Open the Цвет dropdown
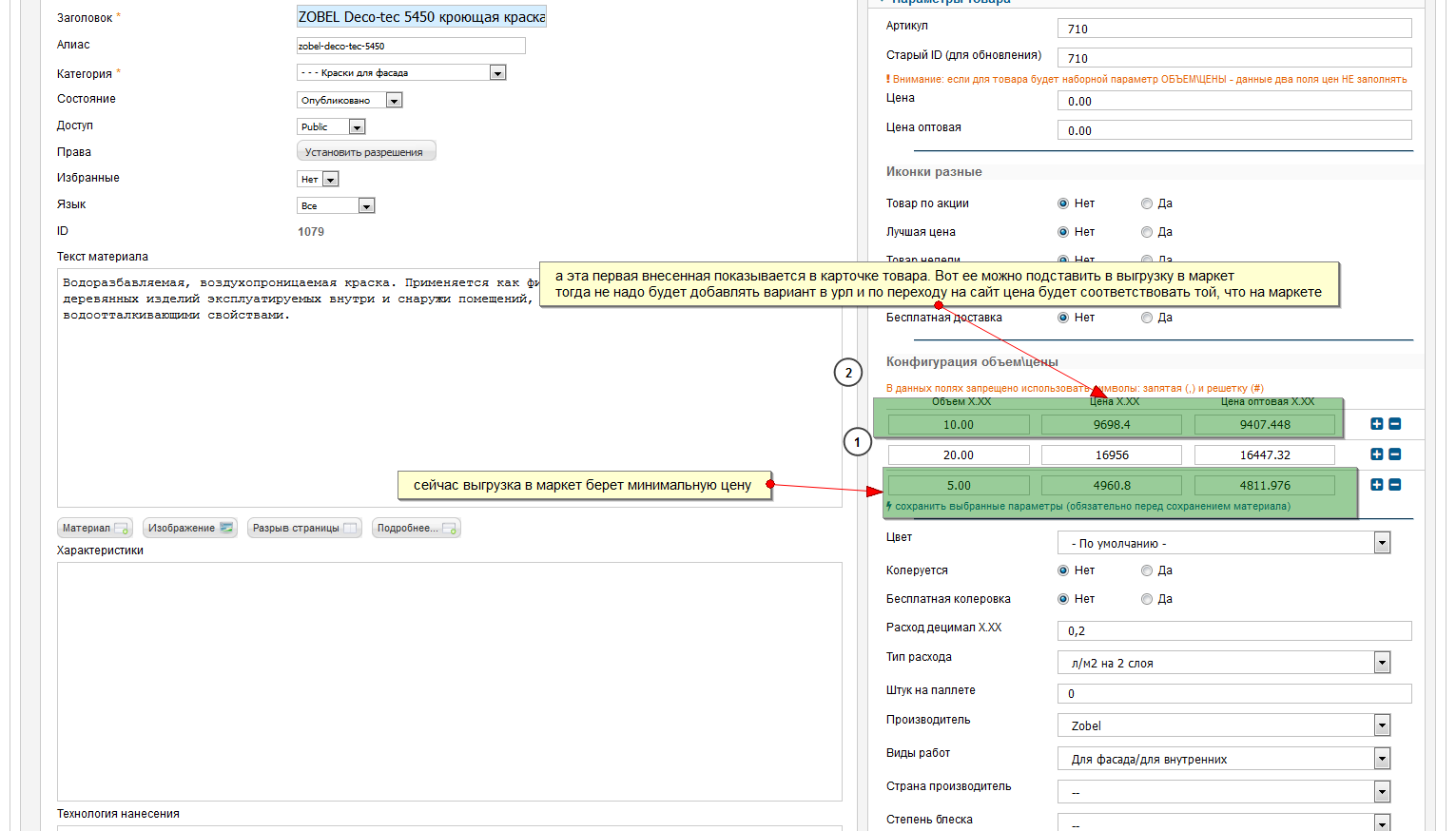This screenshot has width=1456, height=831. click(x=1224, y=543)
